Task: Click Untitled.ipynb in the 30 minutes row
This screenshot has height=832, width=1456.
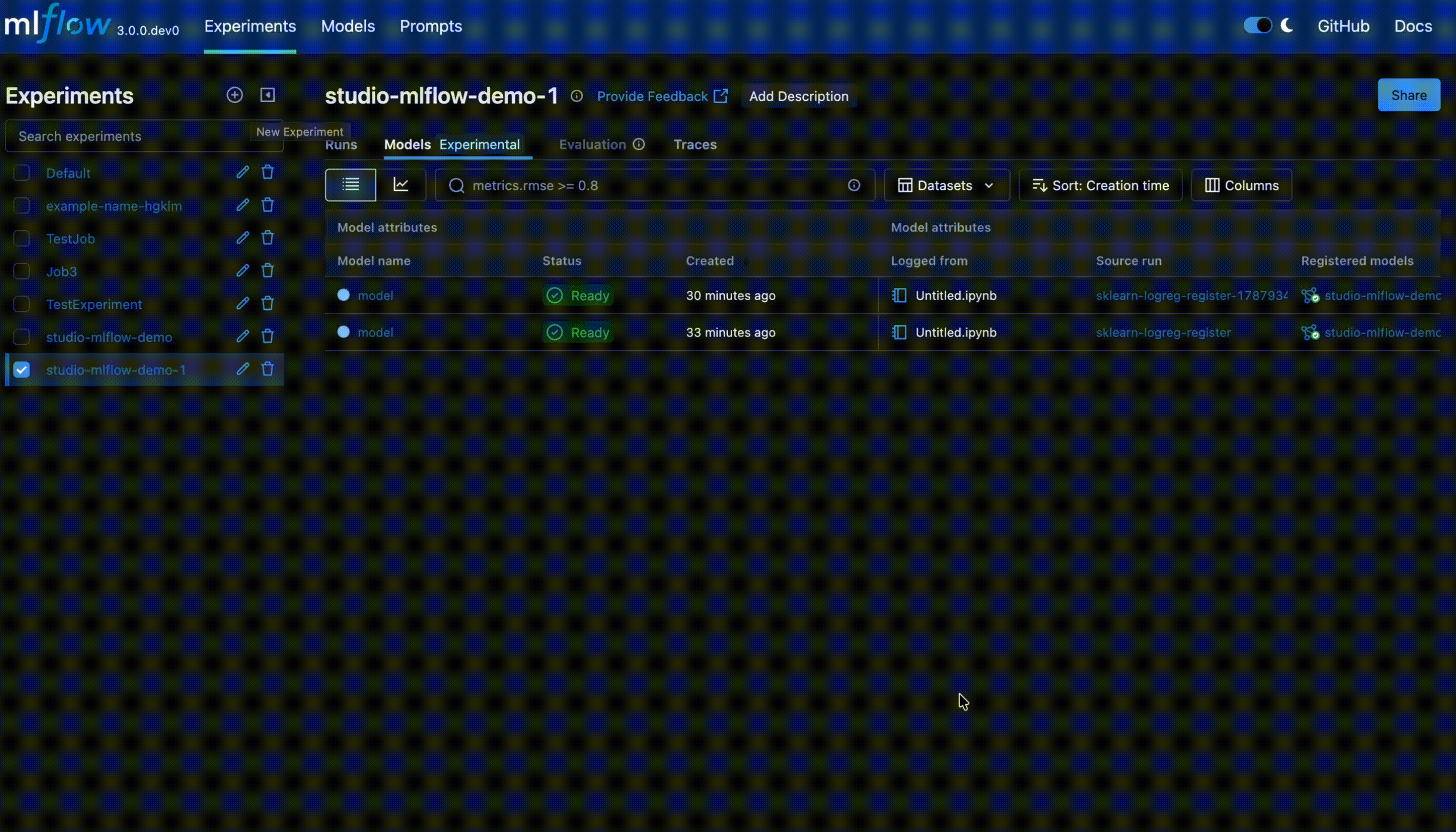Action: coord(956,295)
